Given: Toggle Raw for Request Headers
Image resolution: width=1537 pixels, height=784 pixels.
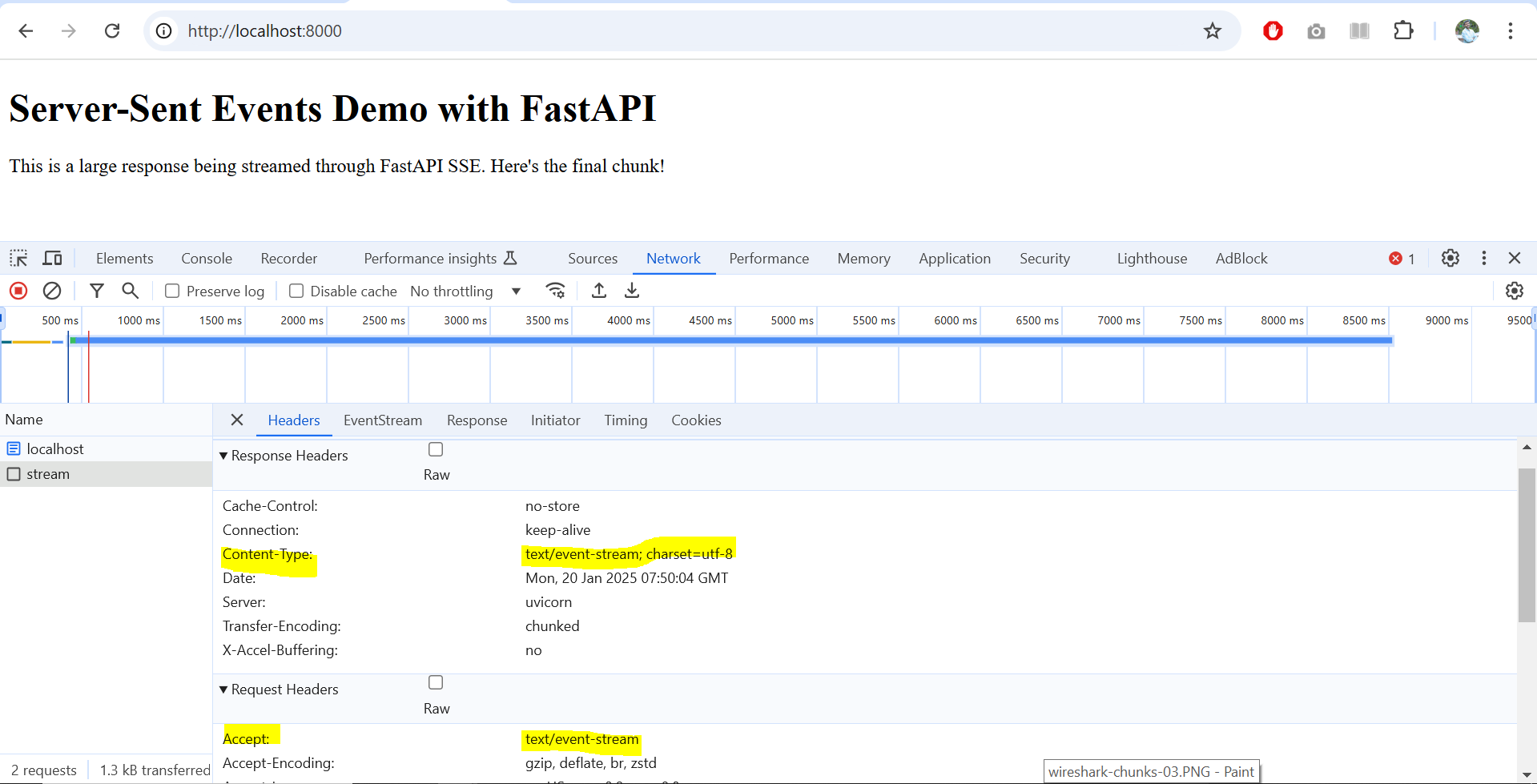Looking at the screenshot, I should (x=436, y=682).
